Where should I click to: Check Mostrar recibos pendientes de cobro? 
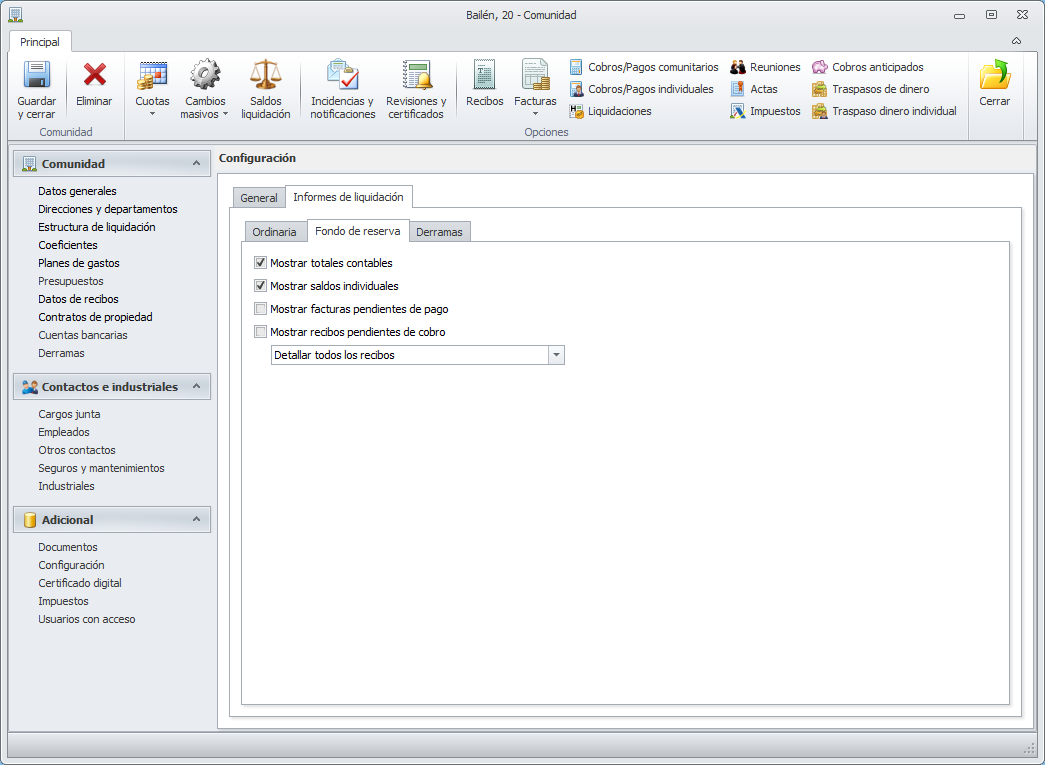[261, 332]
